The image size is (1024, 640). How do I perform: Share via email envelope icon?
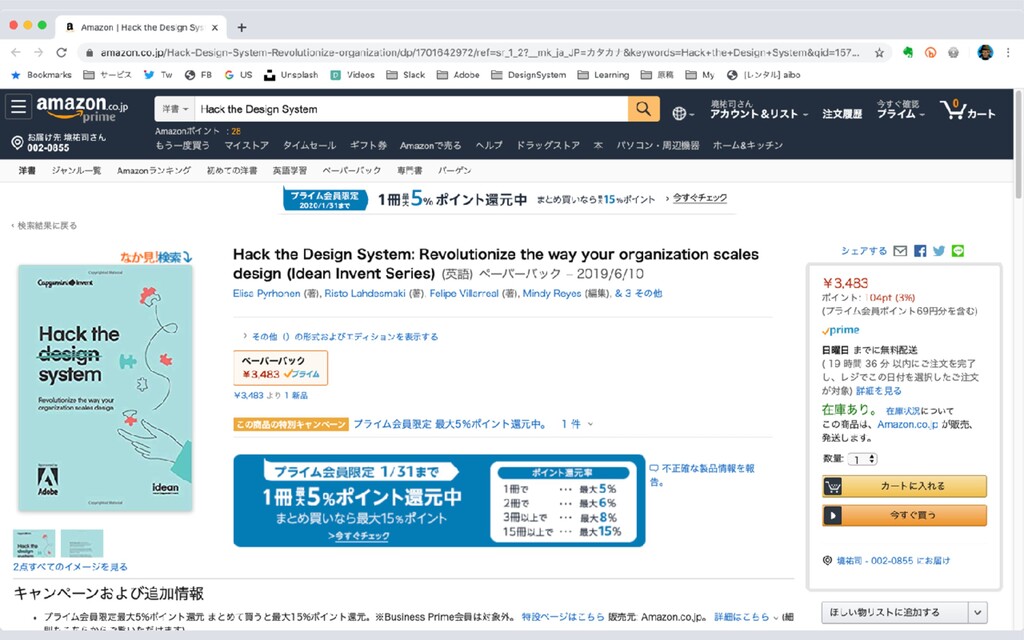(900, 251)
